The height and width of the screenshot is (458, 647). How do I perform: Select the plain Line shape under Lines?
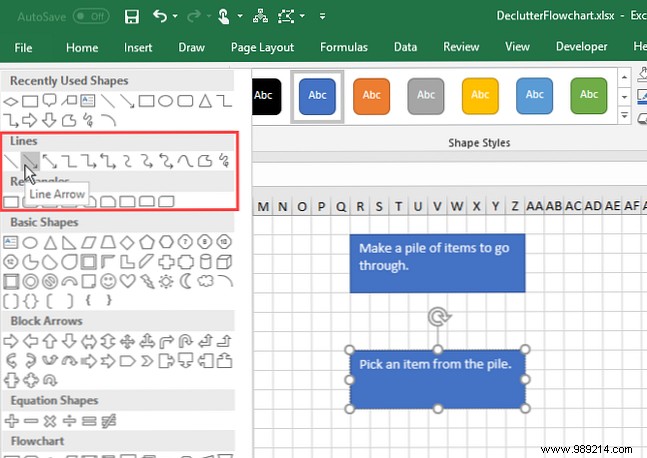click(x=11, y=161)
